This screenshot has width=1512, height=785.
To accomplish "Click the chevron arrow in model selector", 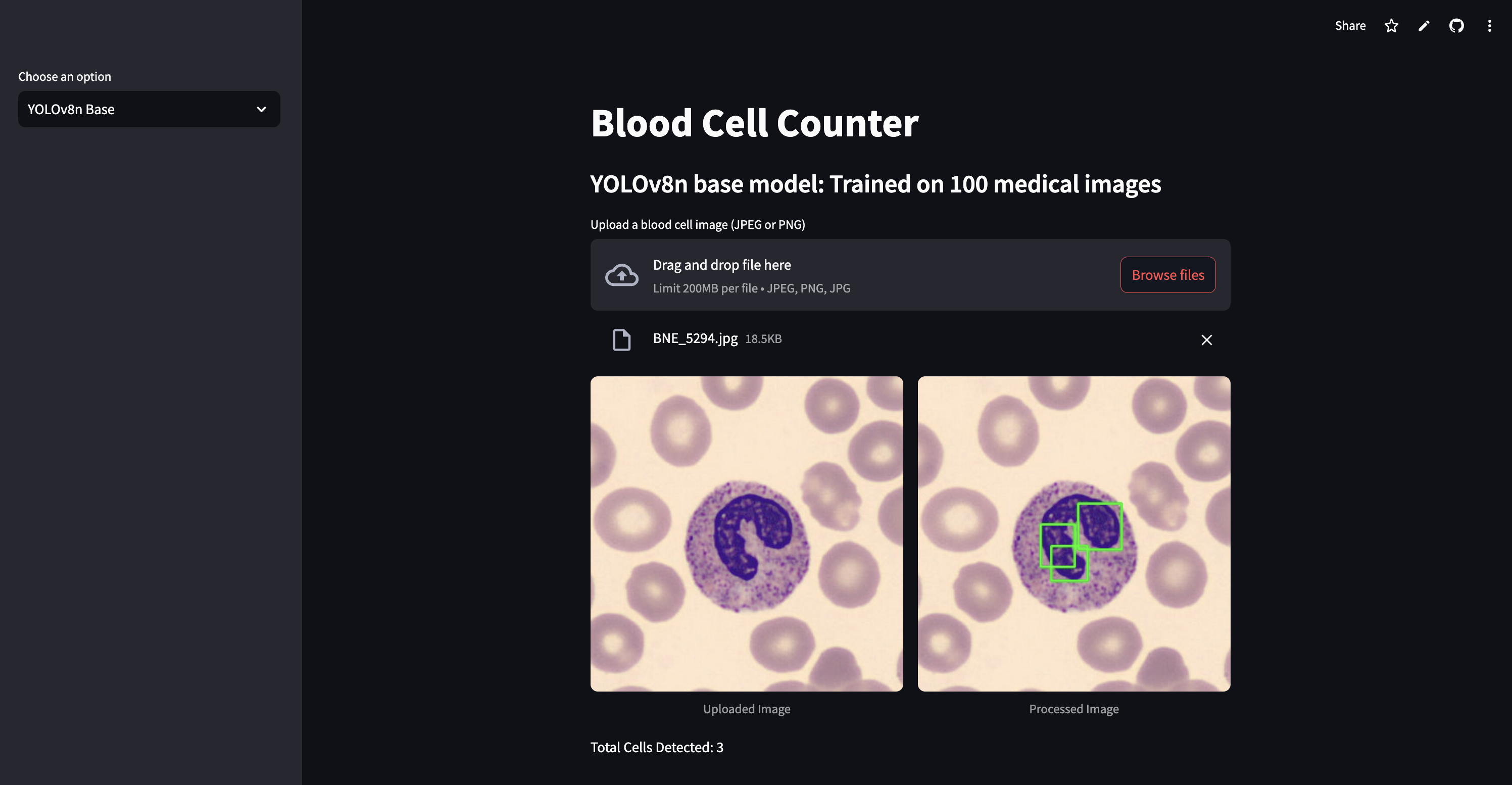I will pyautogui.click(x=261, y=109).
